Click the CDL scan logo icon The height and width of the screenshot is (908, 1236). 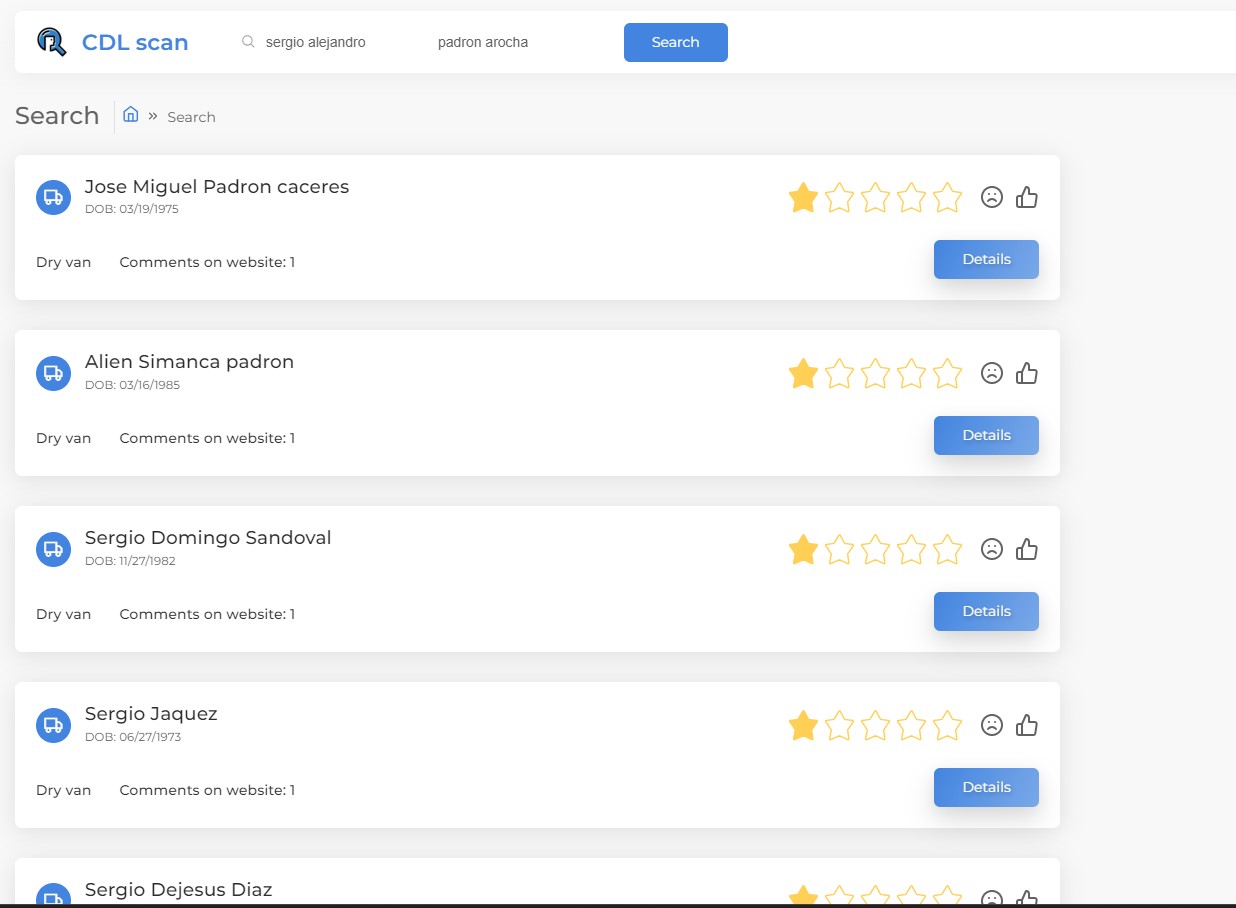(51, 42)
